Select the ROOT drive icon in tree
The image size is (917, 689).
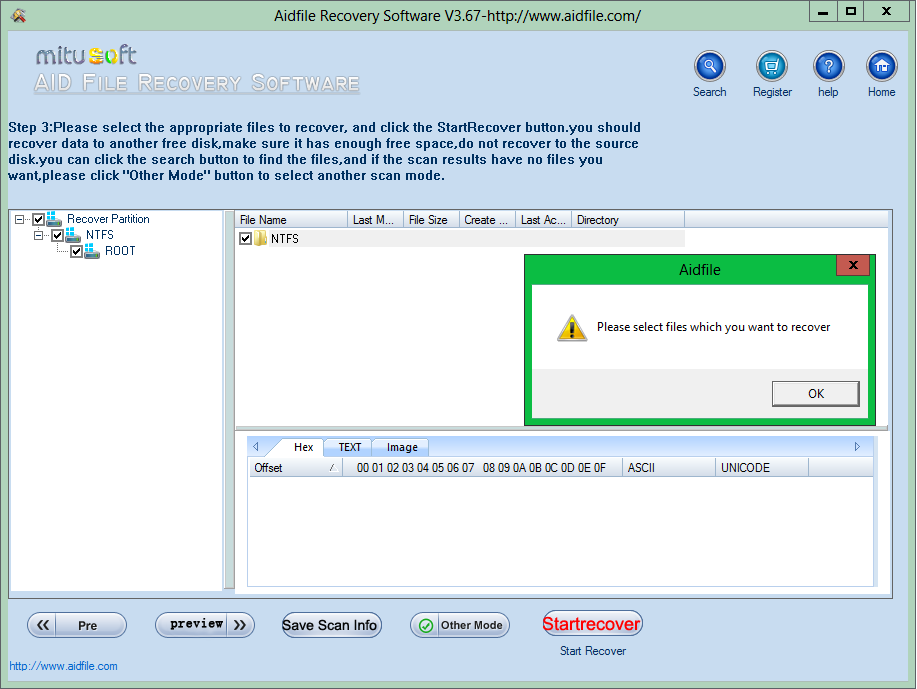click(92, 251)
